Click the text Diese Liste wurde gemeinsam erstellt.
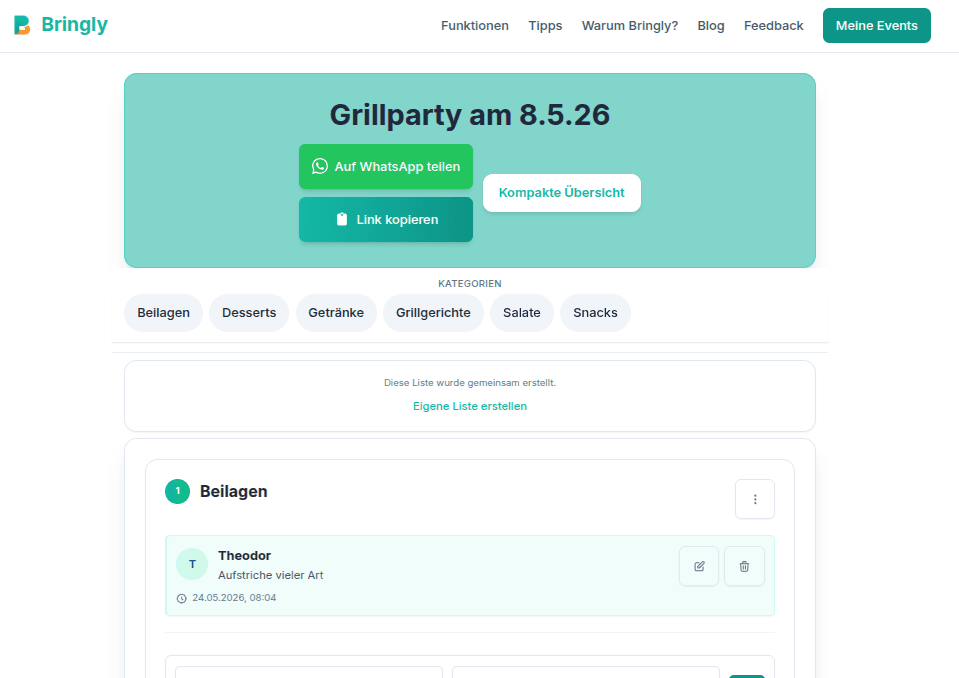The image size is (959, 678). pyautogui.click(x=470, y=383)
